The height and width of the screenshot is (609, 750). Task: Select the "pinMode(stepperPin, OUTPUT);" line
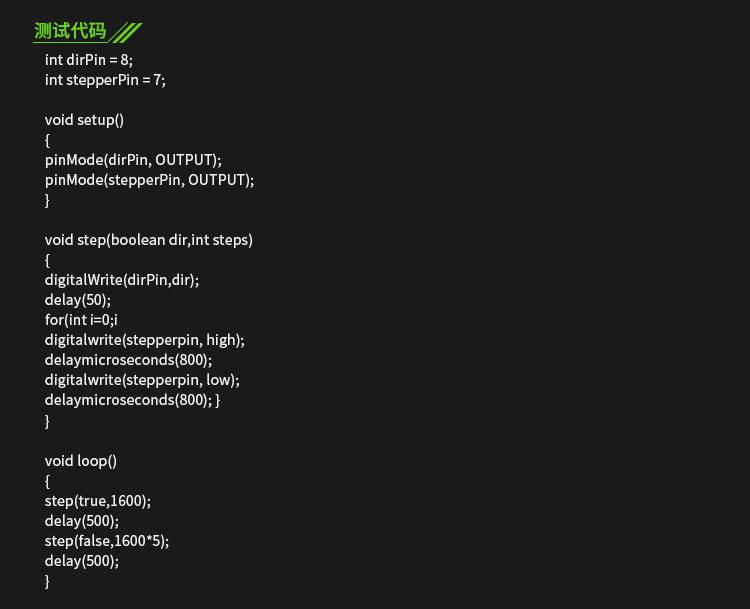149,180
